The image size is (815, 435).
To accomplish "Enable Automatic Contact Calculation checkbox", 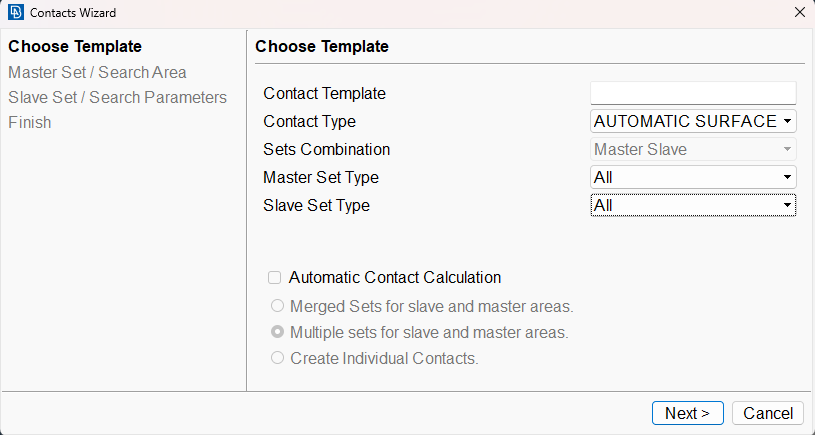I will (274, 278).
